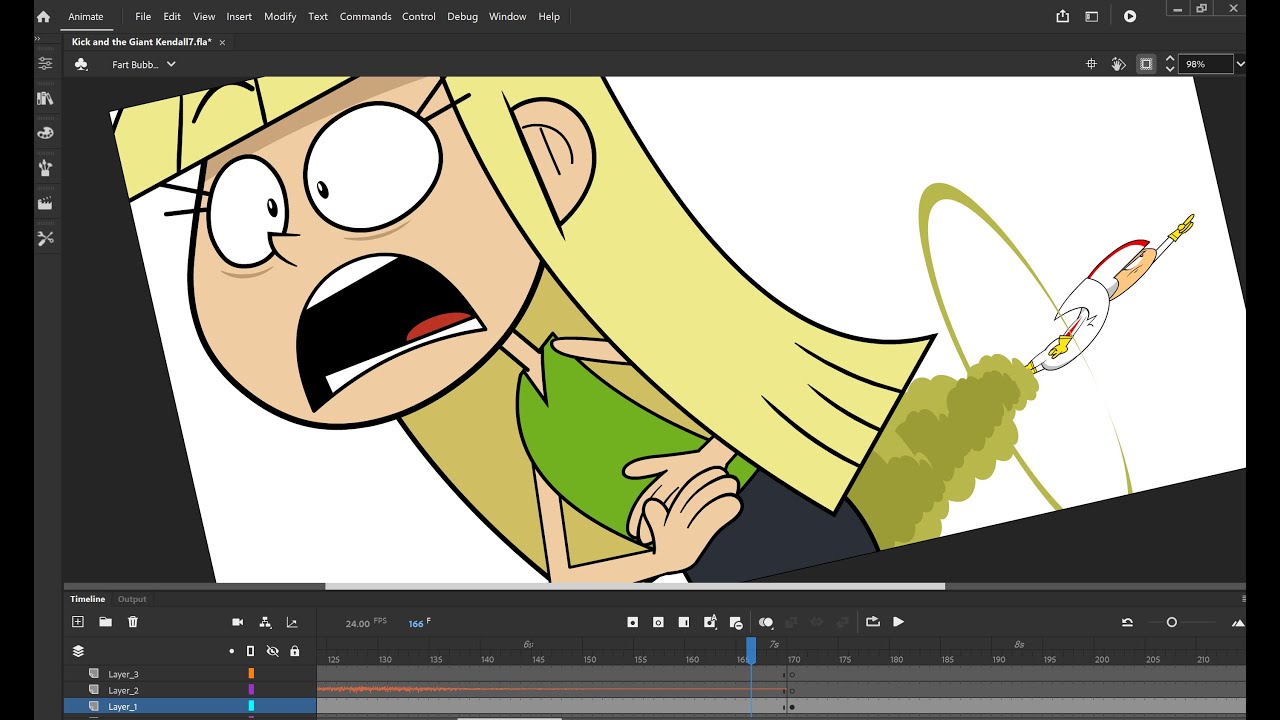The width and height of the screenshot is (1280, 720).
Task: Insert a frame from the timeline toolbar
Action: (684, 622)
